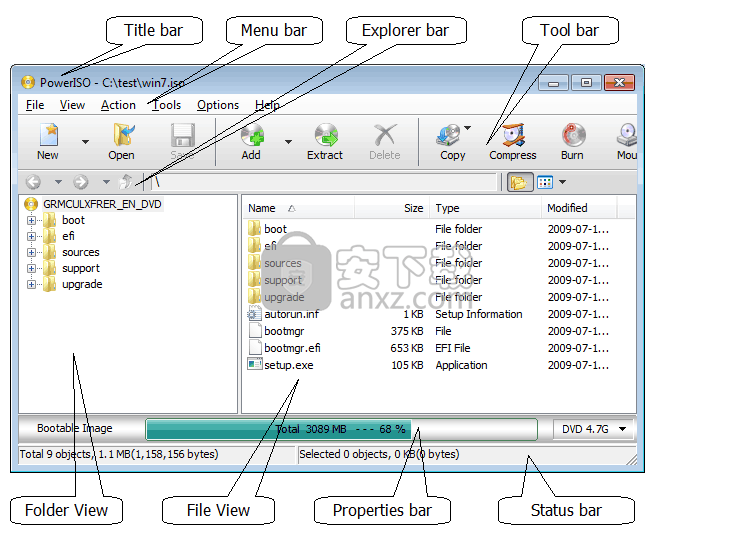The height and width of the screenshot is (546, 739).
Task: Expand the upgrade folder in tree
Action: pyautogui.click(x=31, y=284)
